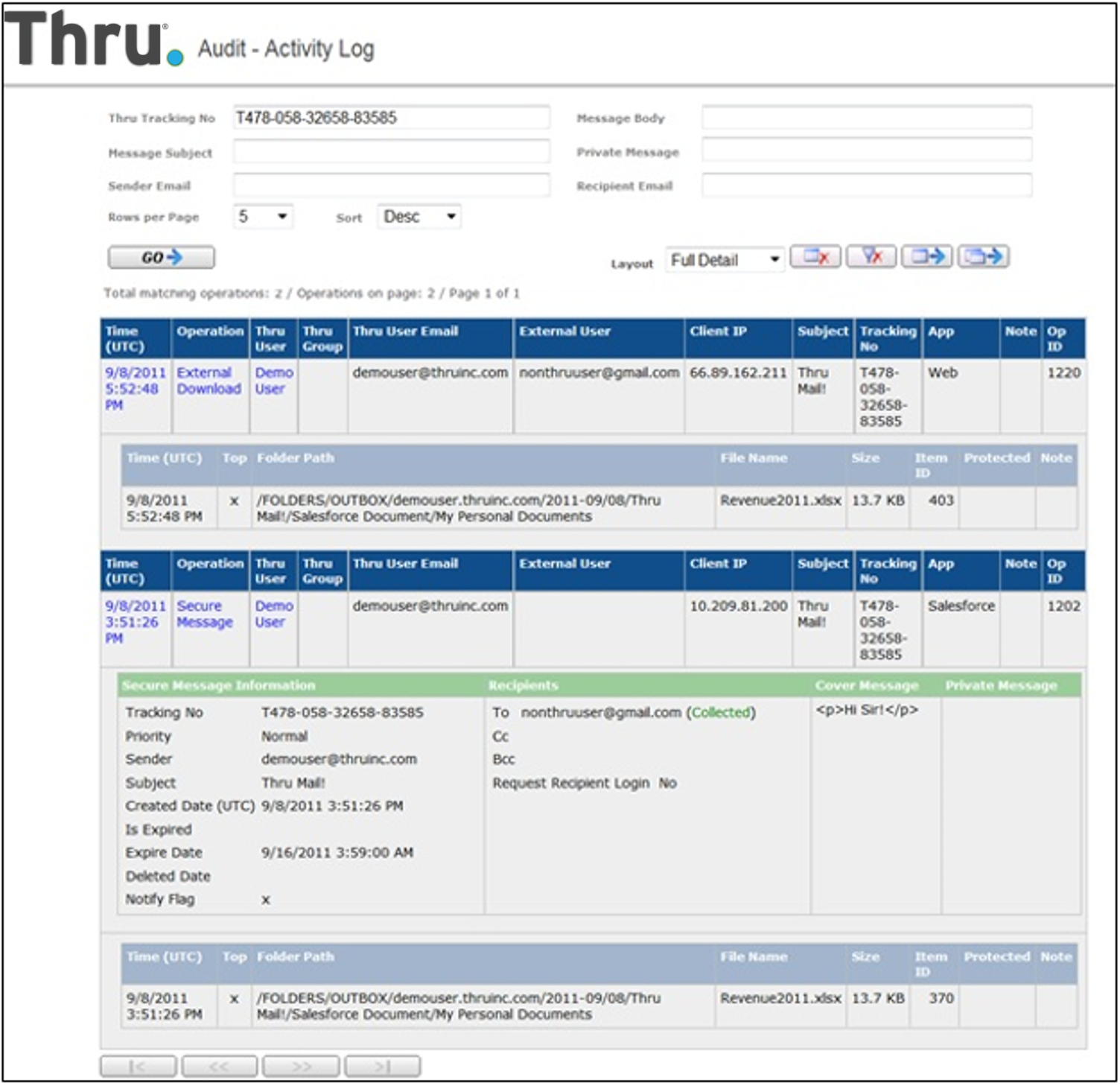This screenshot has width=1120, height=1086.
Task: Open the External Download operation link
Action: (x=209, y=381)
